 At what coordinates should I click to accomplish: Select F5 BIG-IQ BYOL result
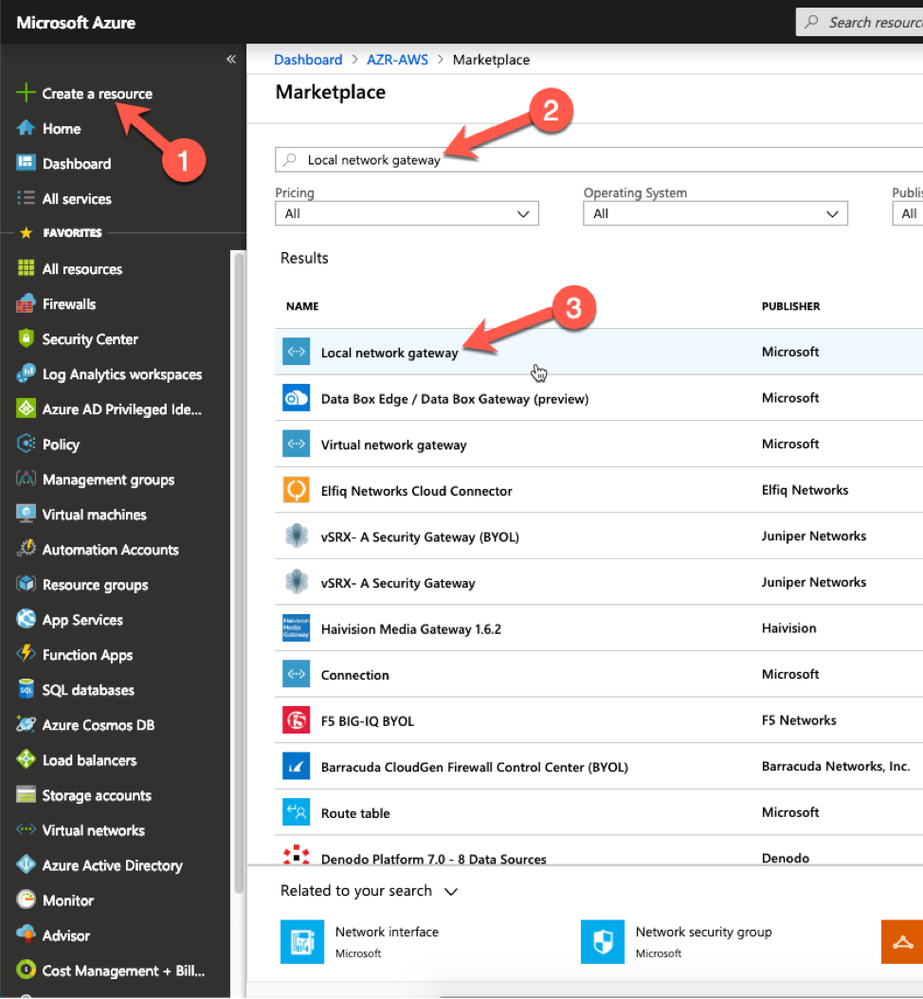(x=599, y=721)
